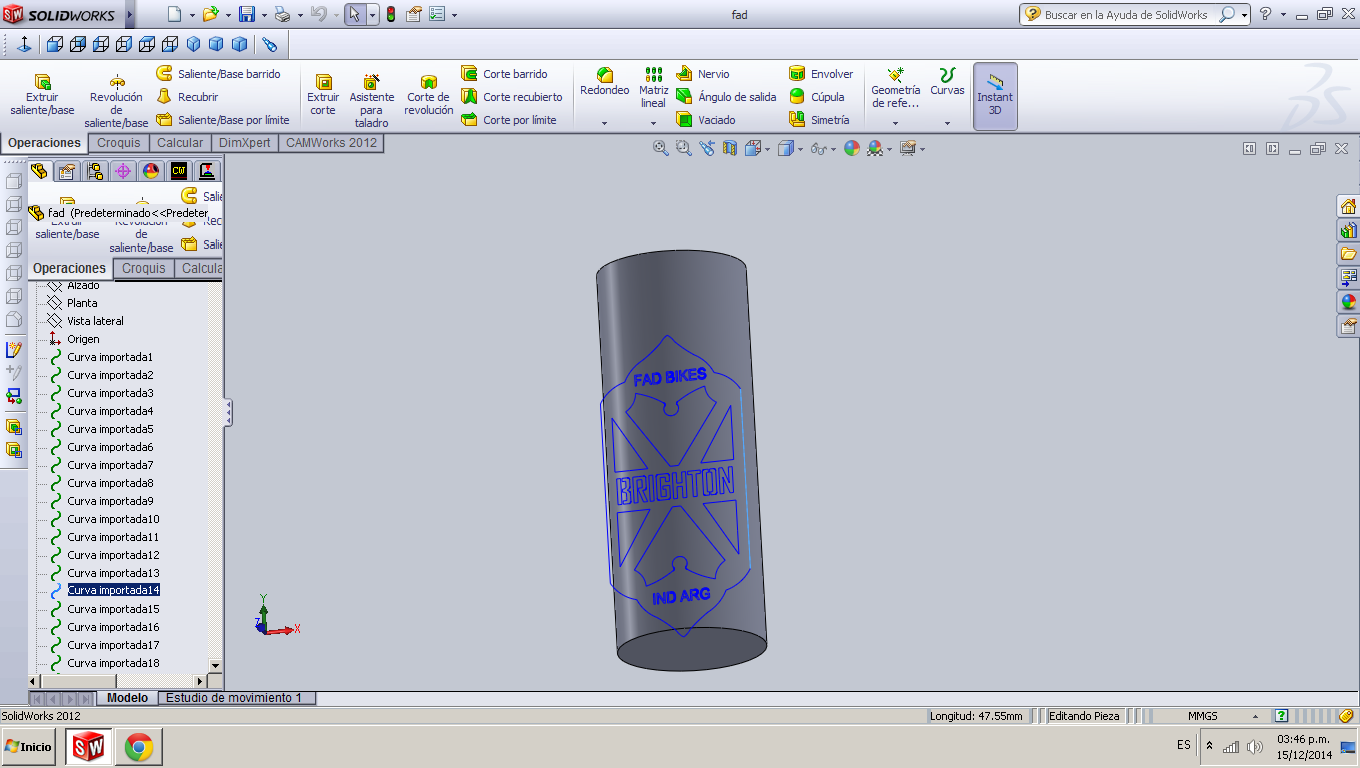Click Zoom to area icon
The height and width of the screenshot is (768, 1360).
pyautogui.click(x=683, y=148)
